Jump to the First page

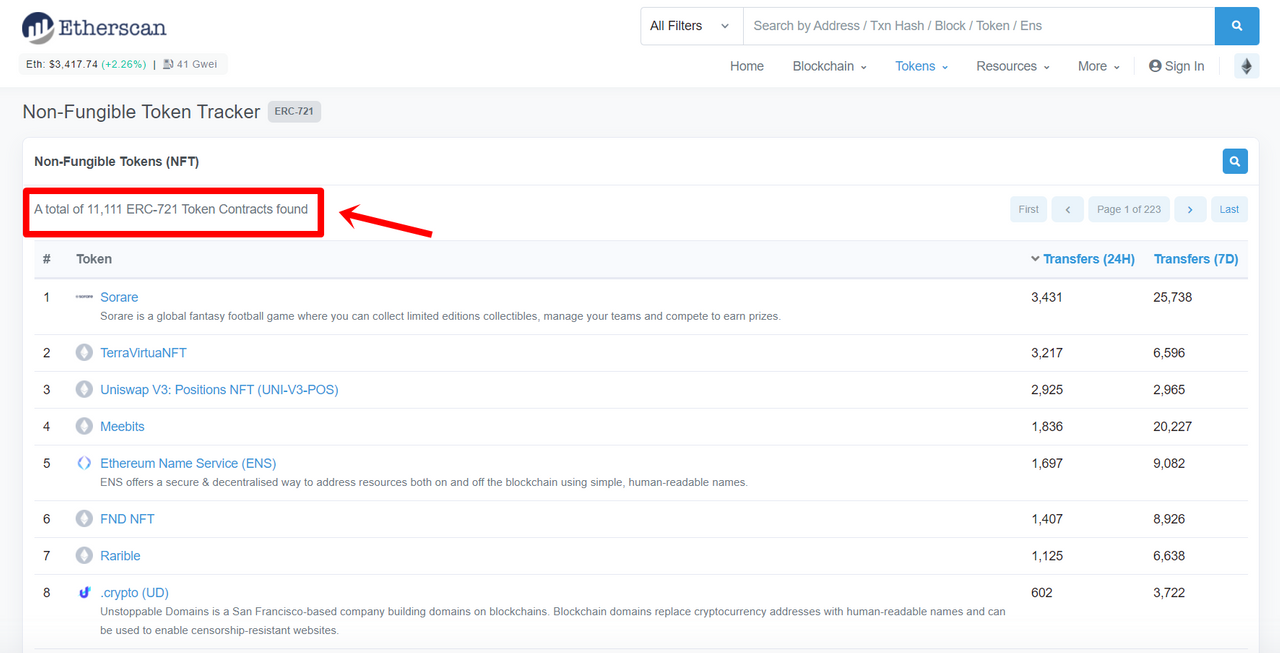[x=1029, y=209]
